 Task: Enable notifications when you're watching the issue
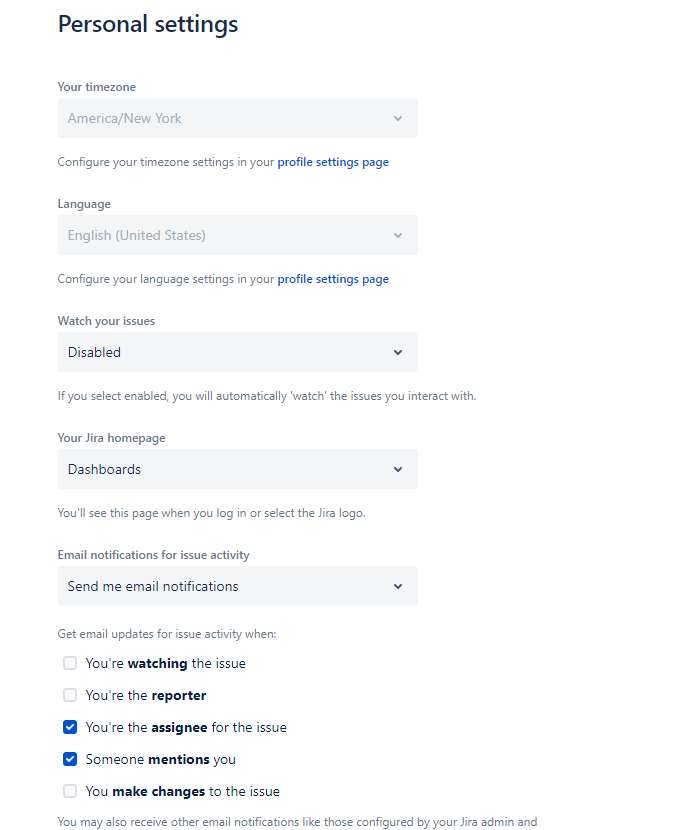[x=70, y=663]
